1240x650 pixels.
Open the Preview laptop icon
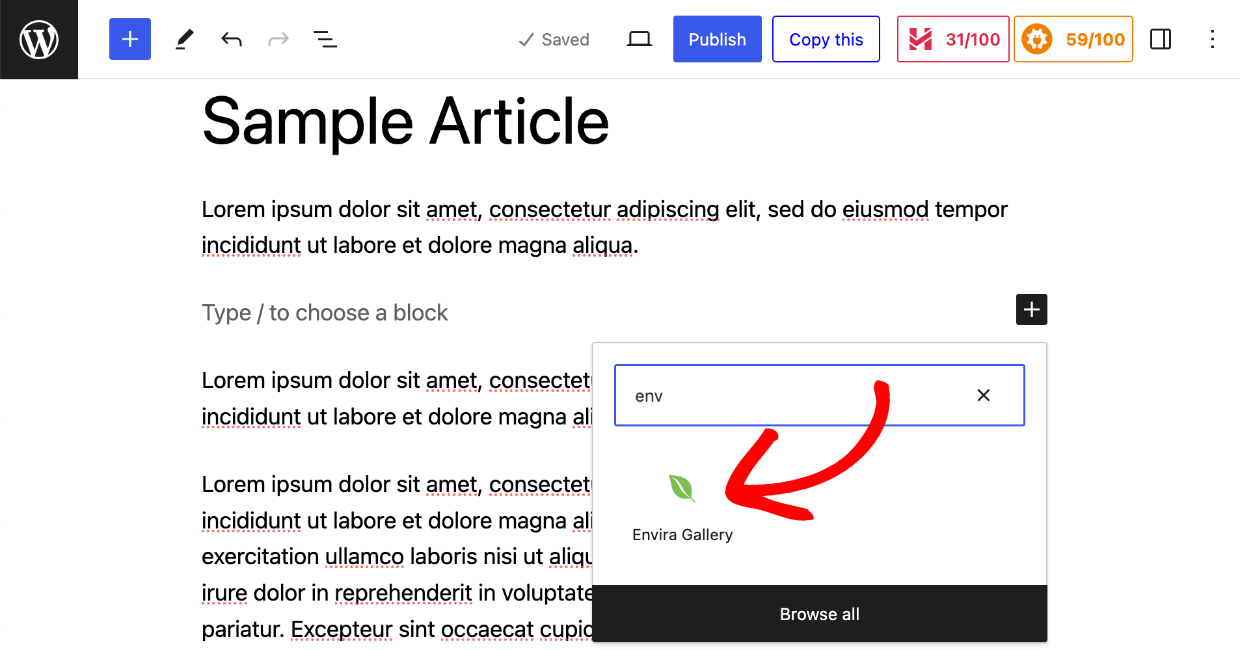pyautogui.click(x=639, y=39)
